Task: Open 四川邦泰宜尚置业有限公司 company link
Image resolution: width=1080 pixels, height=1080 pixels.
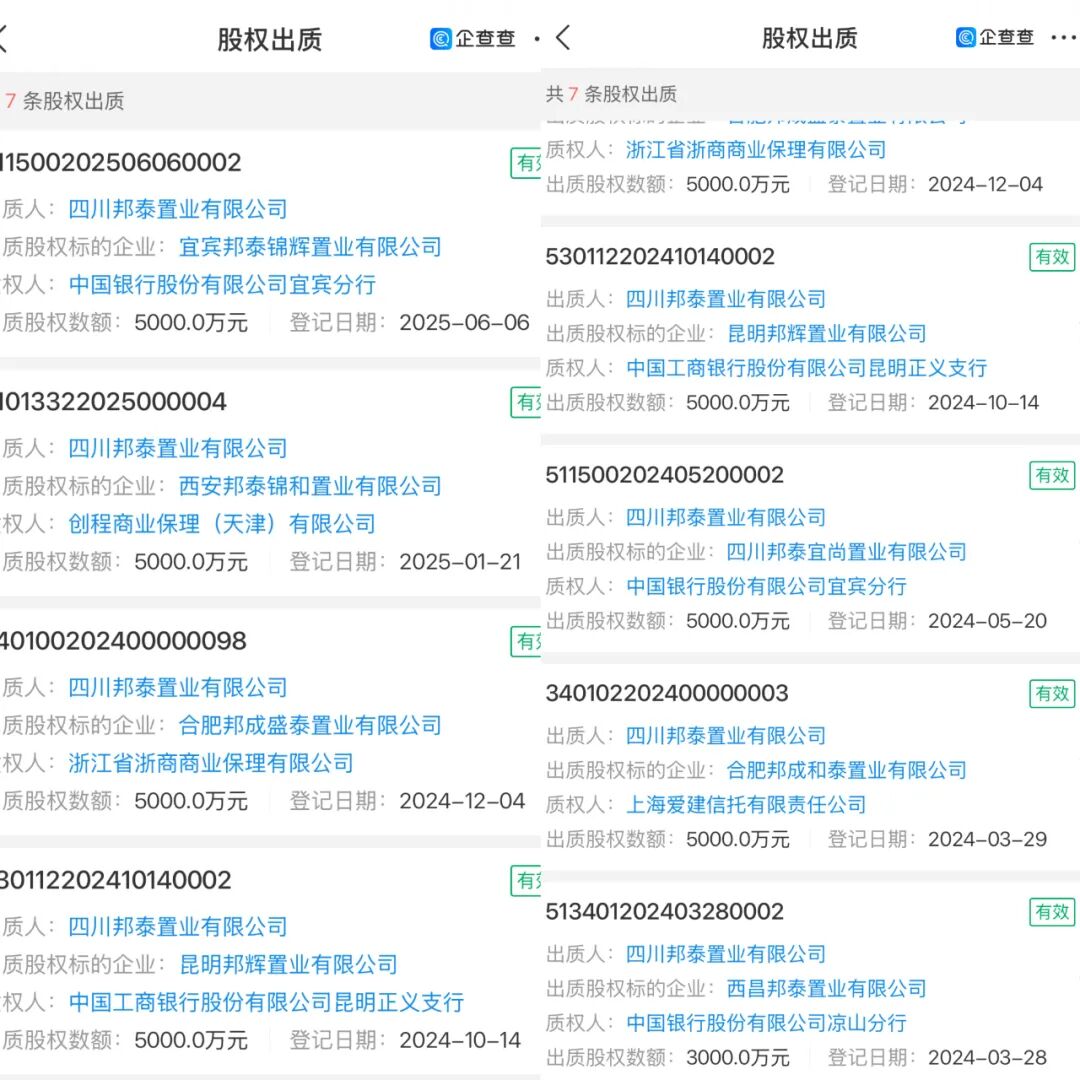Action: coord(846,552)
